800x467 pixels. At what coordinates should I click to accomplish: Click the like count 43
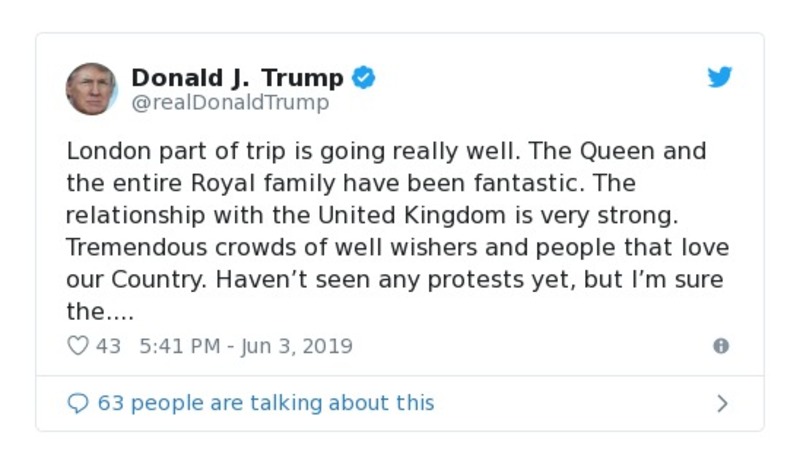tap(108, 346)
